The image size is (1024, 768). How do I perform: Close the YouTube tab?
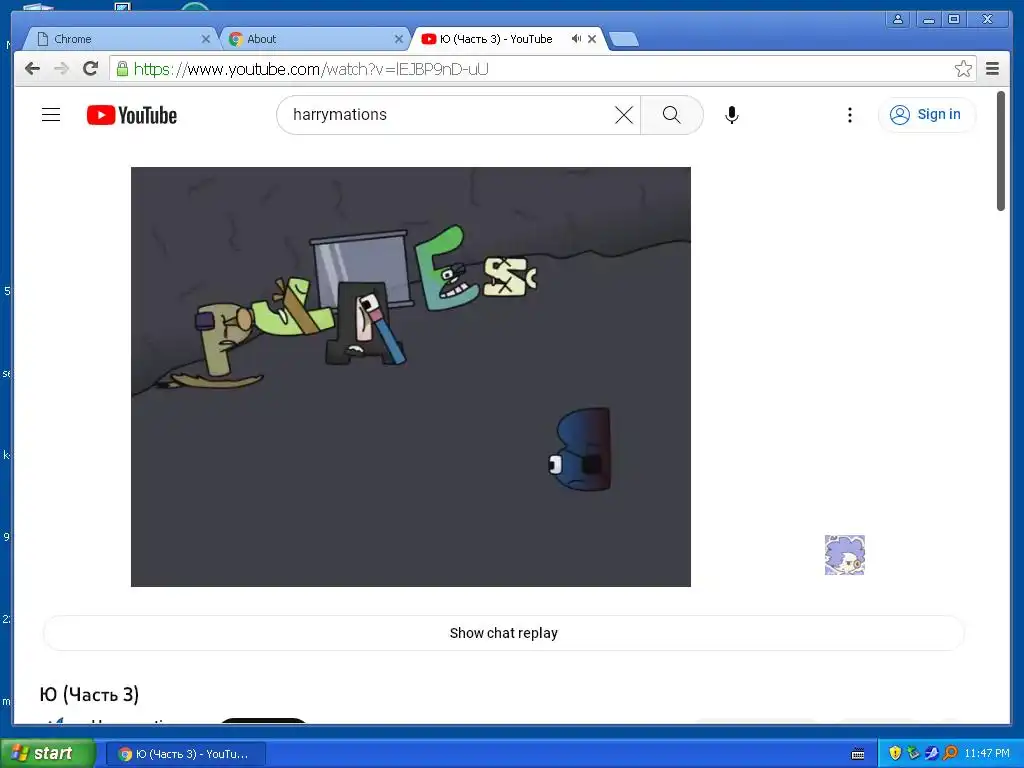pyautogui.click(x=592, y=39)
